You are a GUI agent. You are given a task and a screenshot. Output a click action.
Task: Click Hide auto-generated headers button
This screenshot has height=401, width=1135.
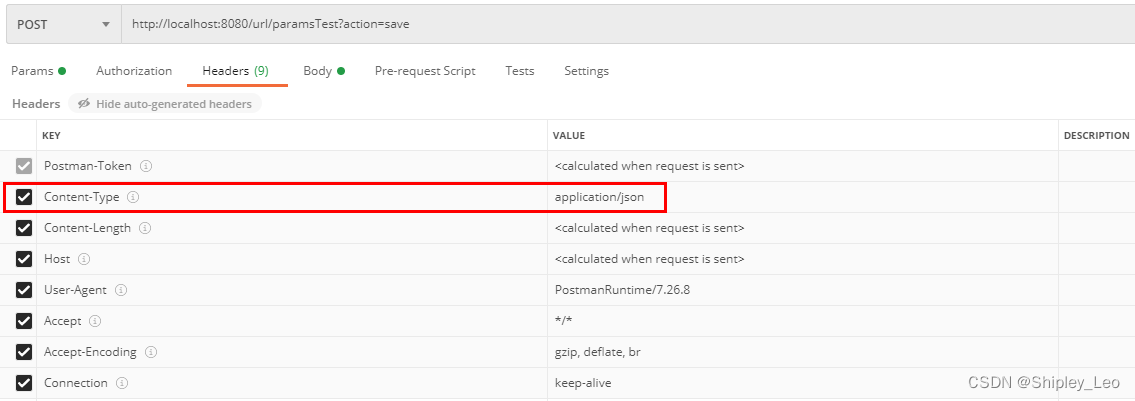(x=165, y=104)
